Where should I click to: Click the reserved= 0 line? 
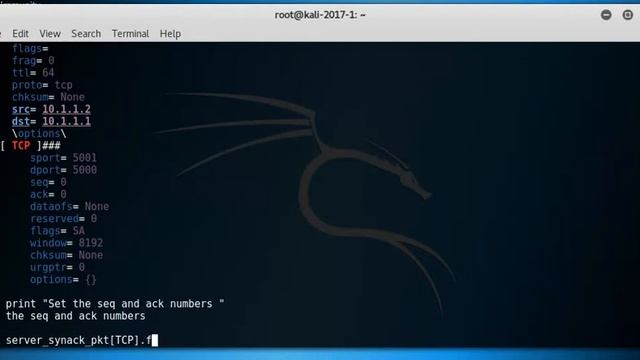point(63,219)
